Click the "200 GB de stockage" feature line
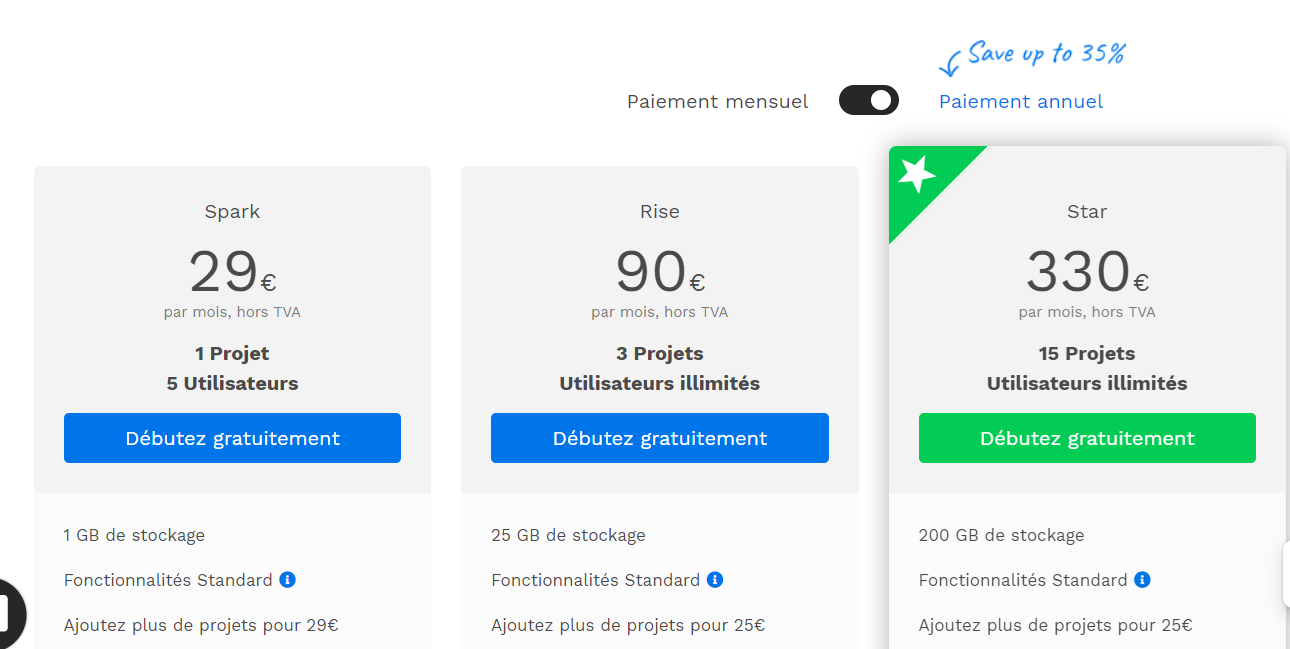 (1001, 535)
